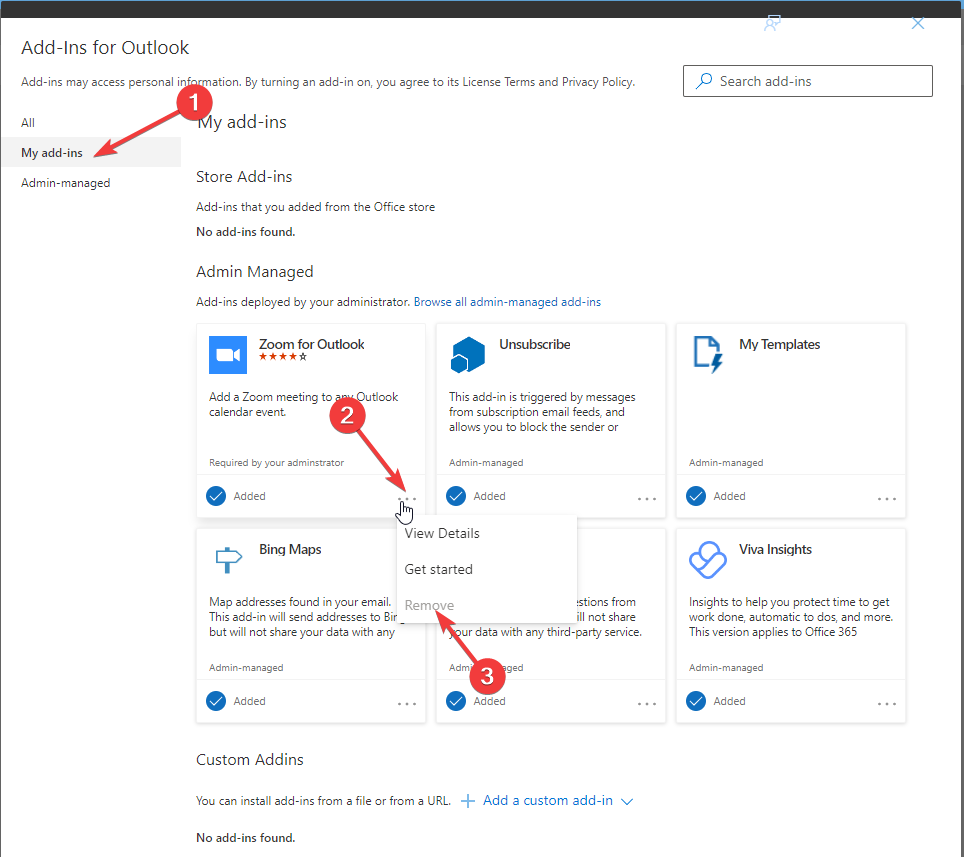Image resolution: width=964 pixels, height=857 pixels.
Task: Open the Admin-managed category in the sidebar
Action: tap(66, 183)
